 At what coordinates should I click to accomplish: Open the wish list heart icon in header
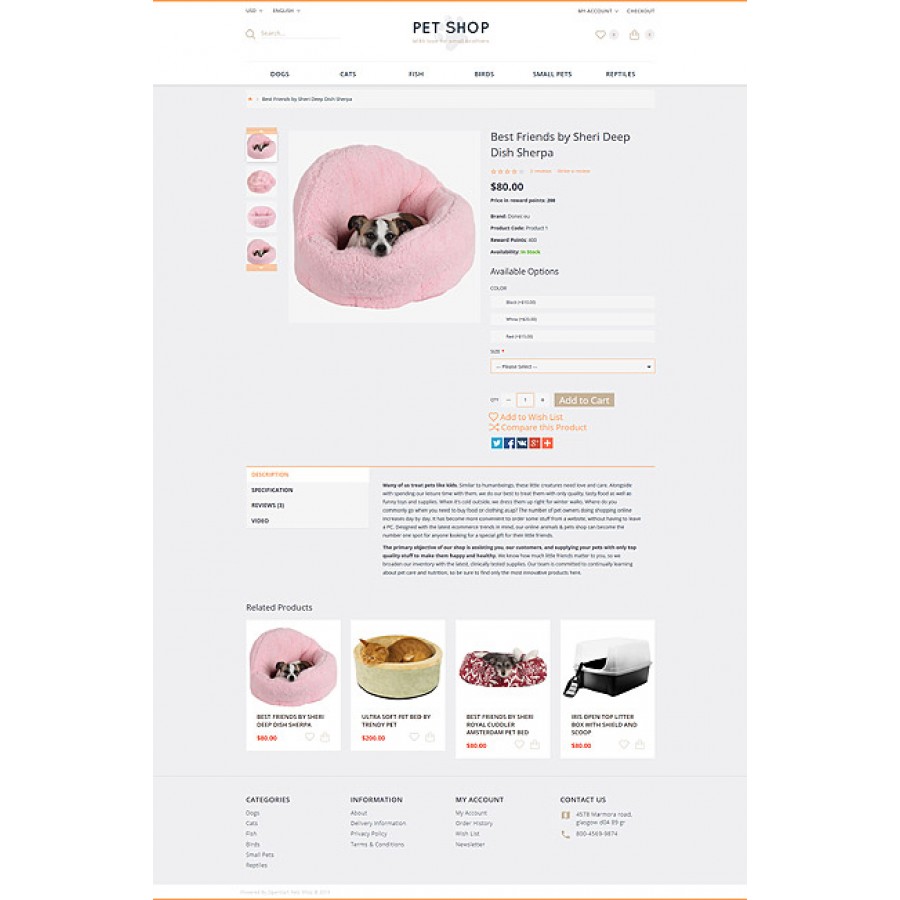pyautogui.click(x=600, y=34)
